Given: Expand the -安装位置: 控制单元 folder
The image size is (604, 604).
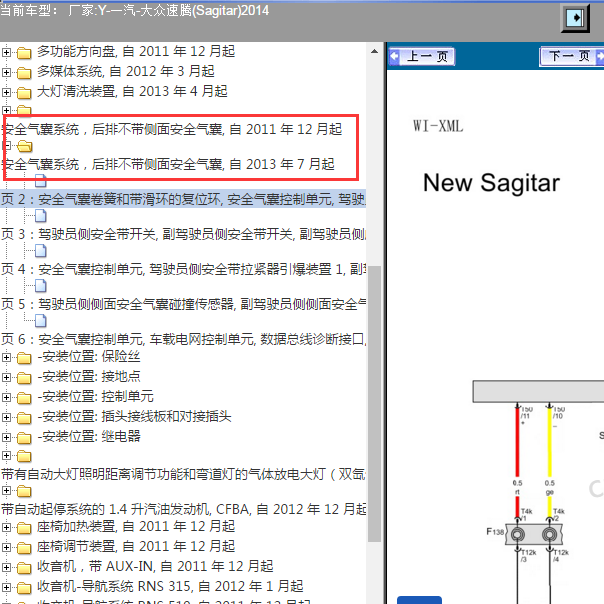Looking at the screenshot, I should pyautogui.click(x=6, y=398).
